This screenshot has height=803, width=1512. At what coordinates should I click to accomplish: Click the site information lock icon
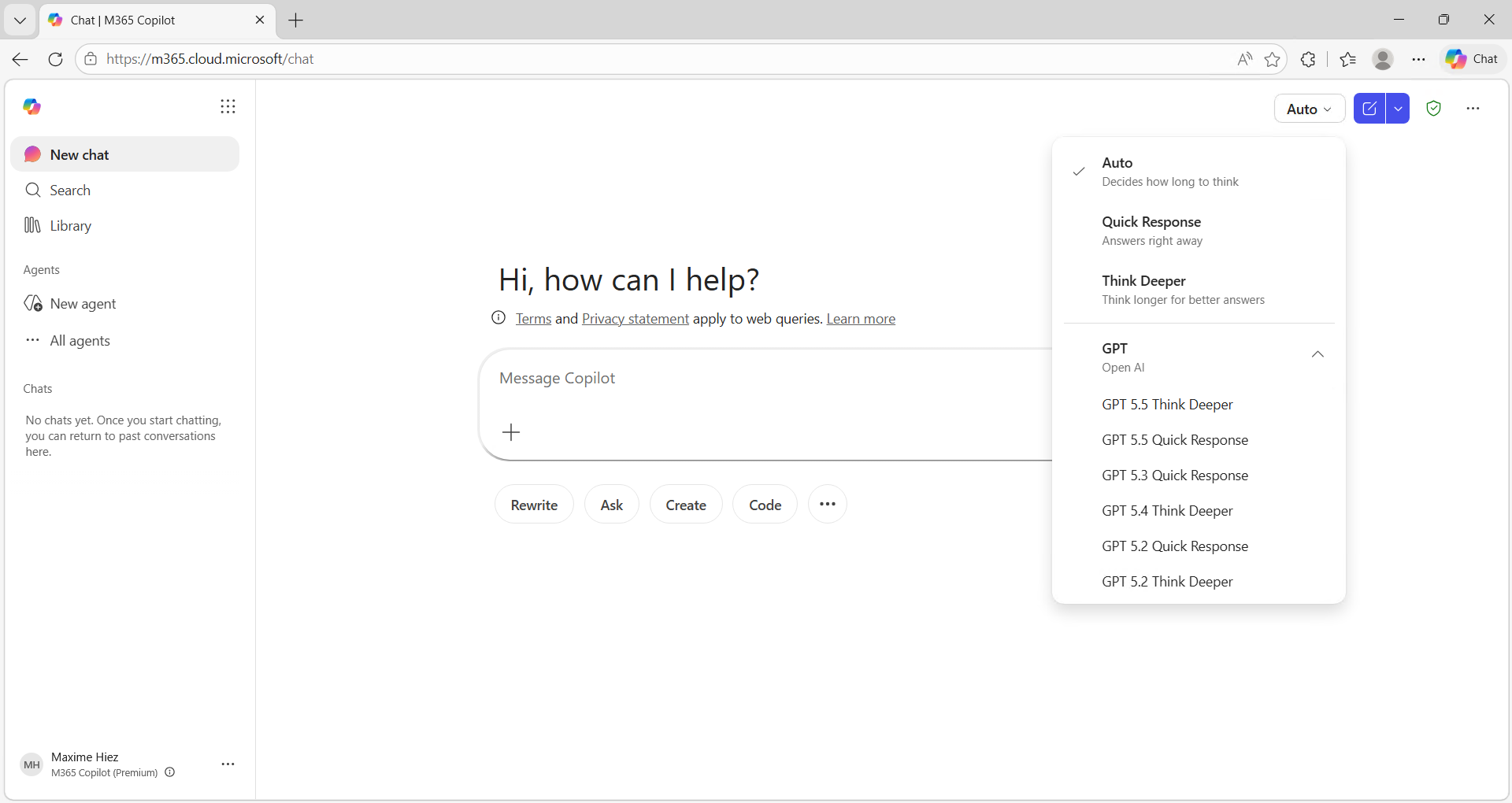coord(91,59)
